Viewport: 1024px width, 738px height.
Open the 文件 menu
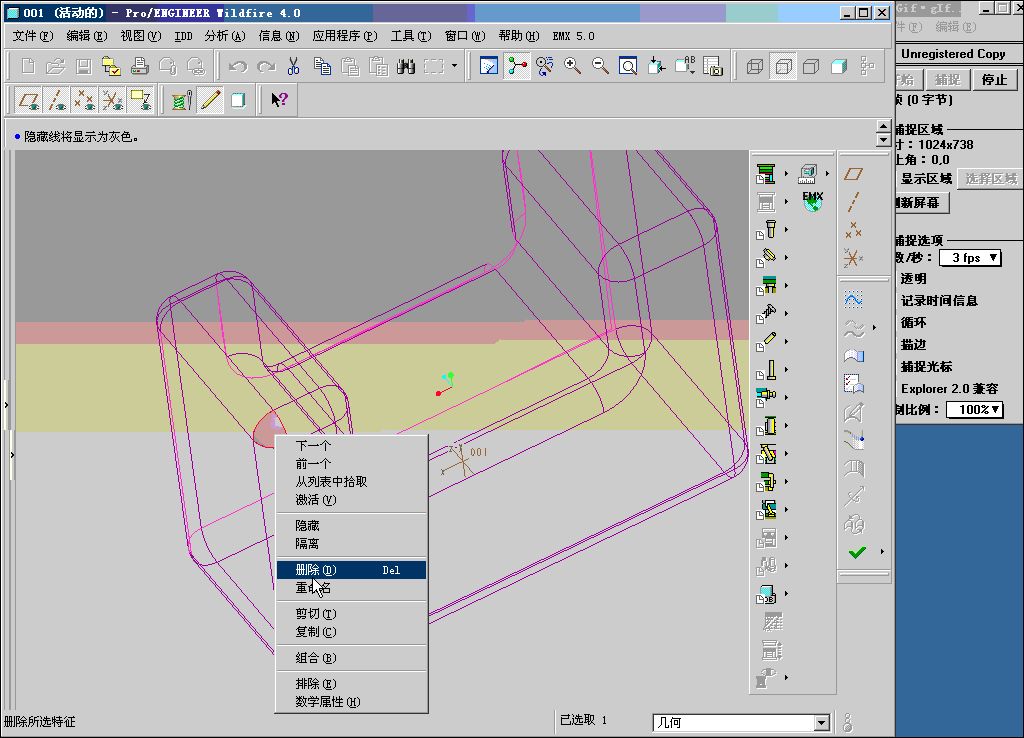(33, 36)
